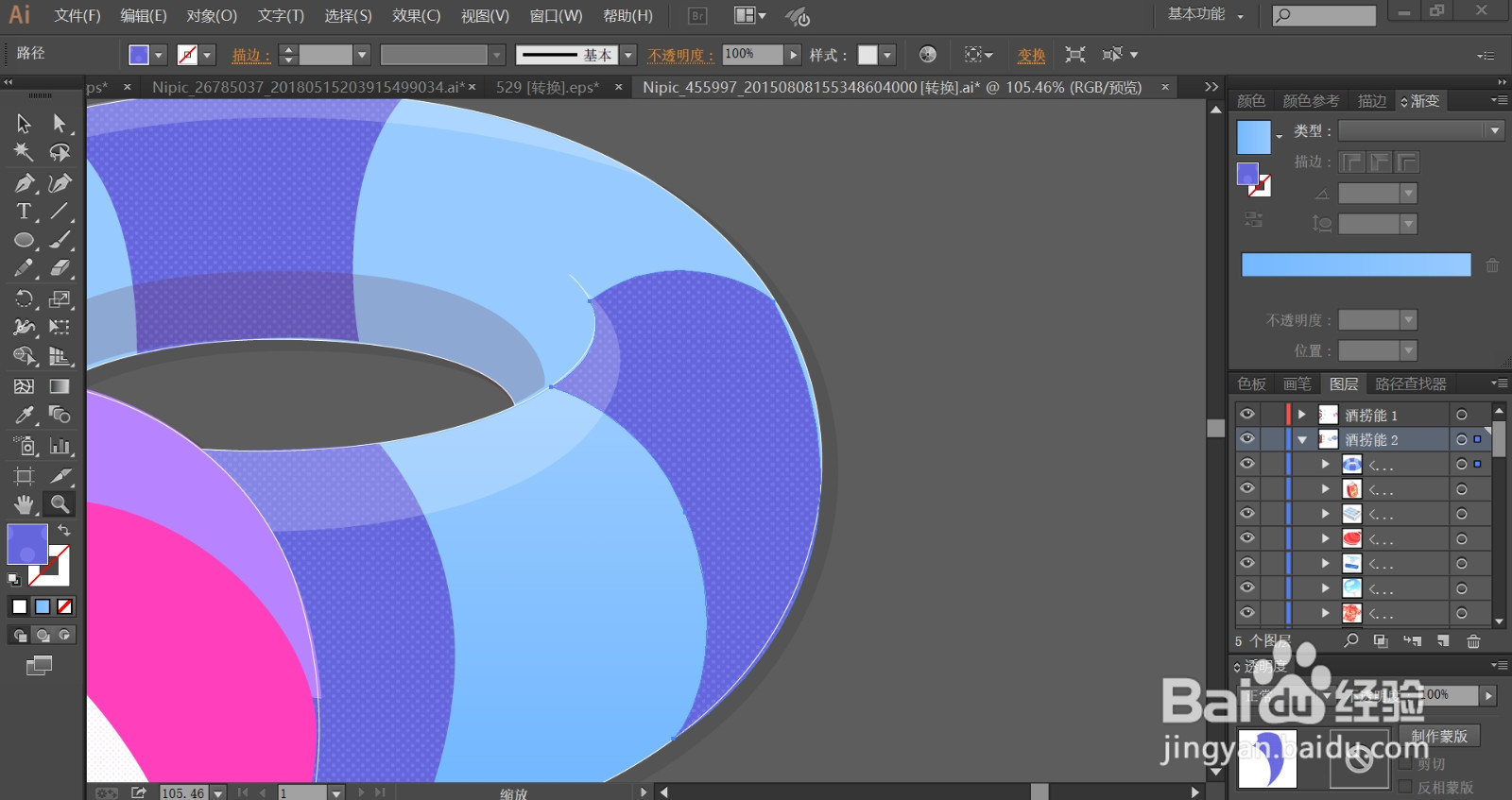The image size is (1512, 800).
Task: Toggle visibility of layer 酒捞能 2
Action: click(1247, 439)
